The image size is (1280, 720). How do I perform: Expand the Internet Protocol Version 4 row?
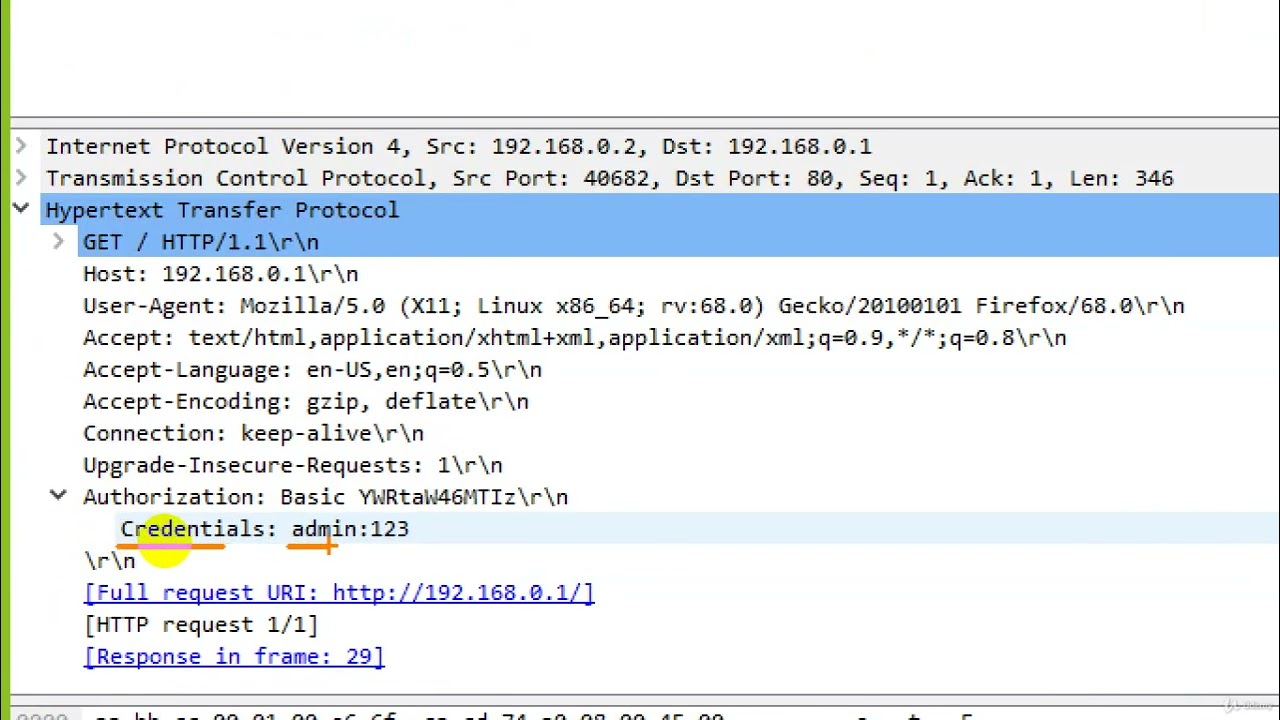pyautogui.click(x=20, y=146)
